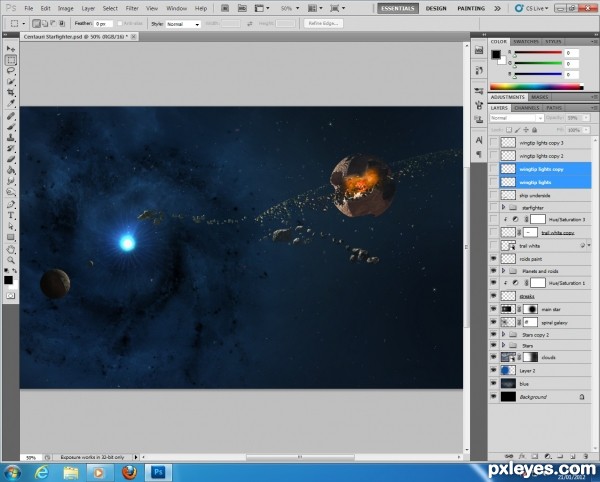
Task: Open the Paragraph panel icon
Action: click(x=479, y=154)
